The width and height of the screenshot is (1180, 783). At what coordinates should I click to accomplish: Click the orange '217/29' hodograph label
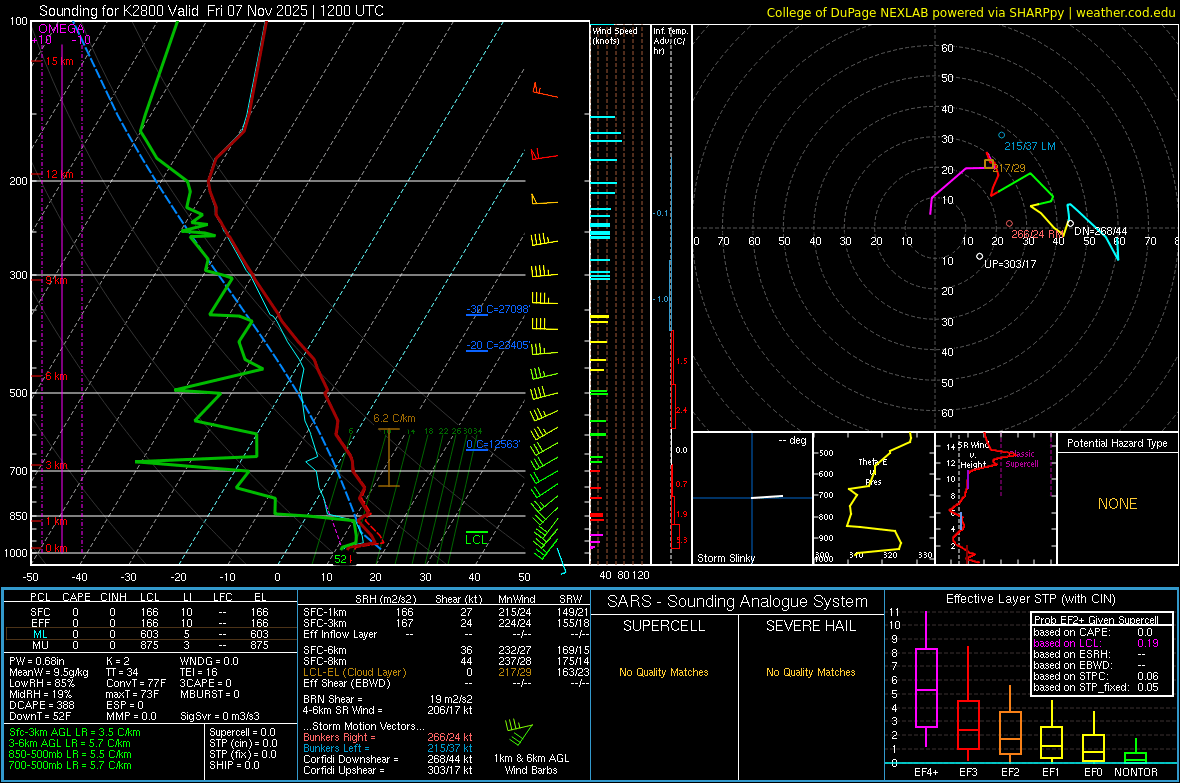tap(1010, 168)
